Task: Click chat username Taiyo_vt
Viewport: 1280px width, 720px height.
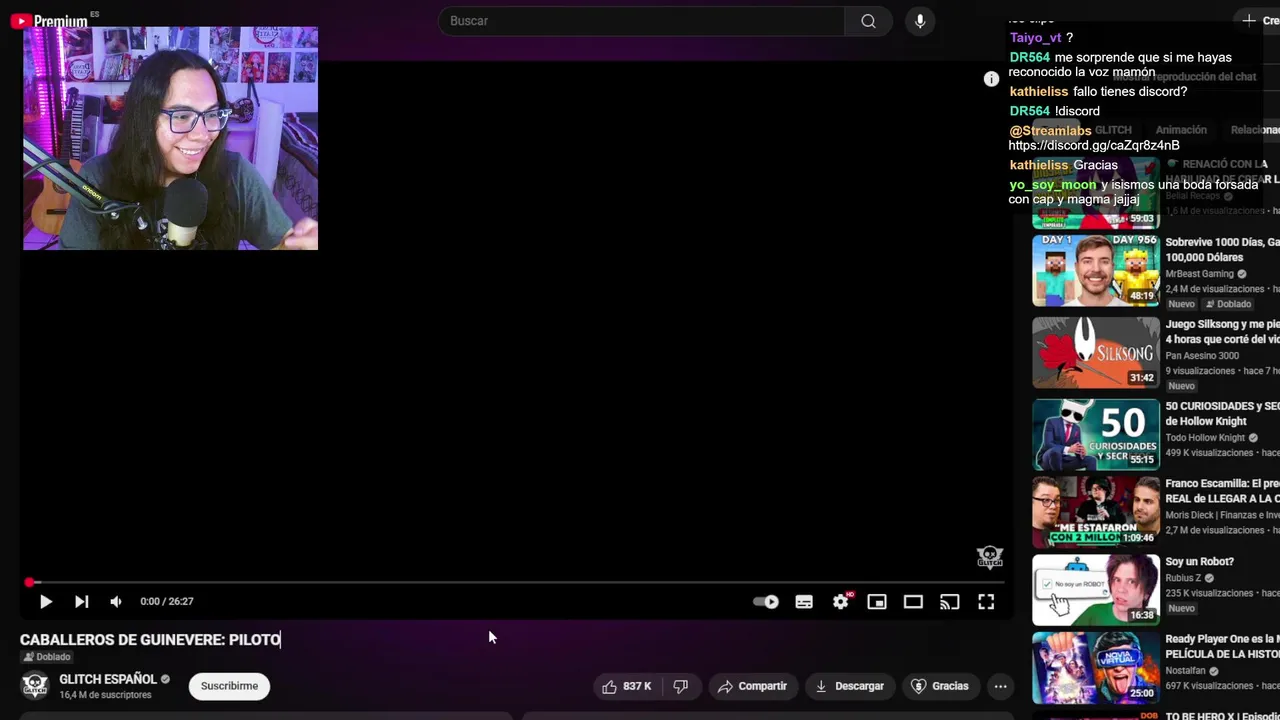Action: click(x=1035, y=38)
